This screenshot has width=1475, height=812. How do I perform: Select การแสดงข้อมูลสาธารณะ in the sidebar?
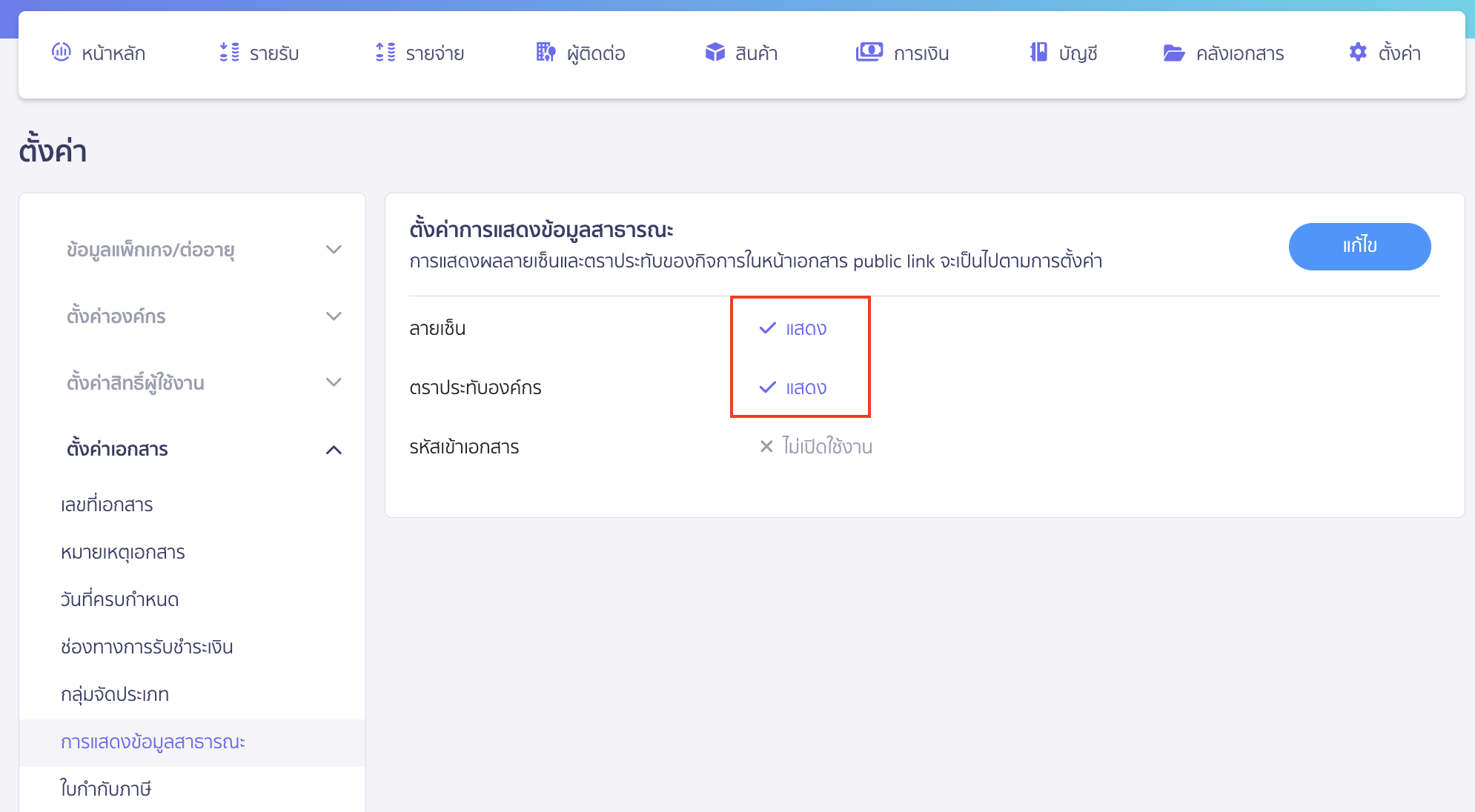(x=154, y=742)
